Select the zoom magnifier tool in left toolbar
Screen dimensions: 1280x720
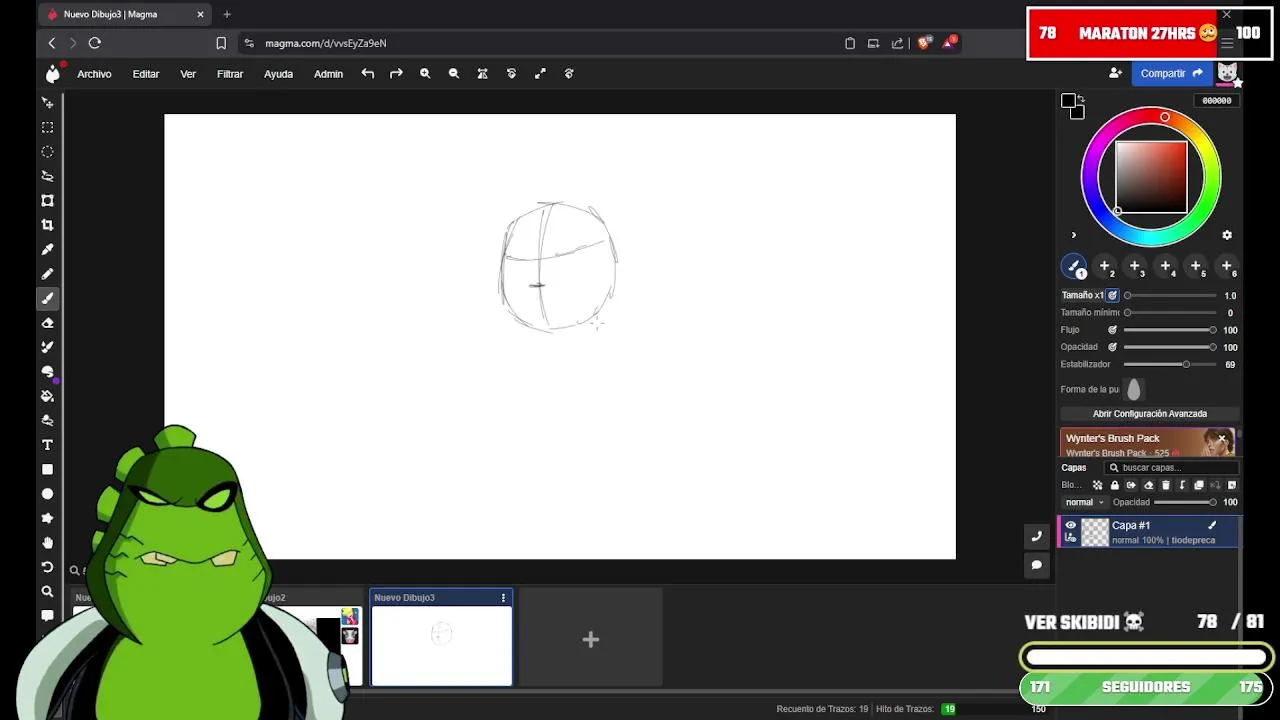click(47, 592)
